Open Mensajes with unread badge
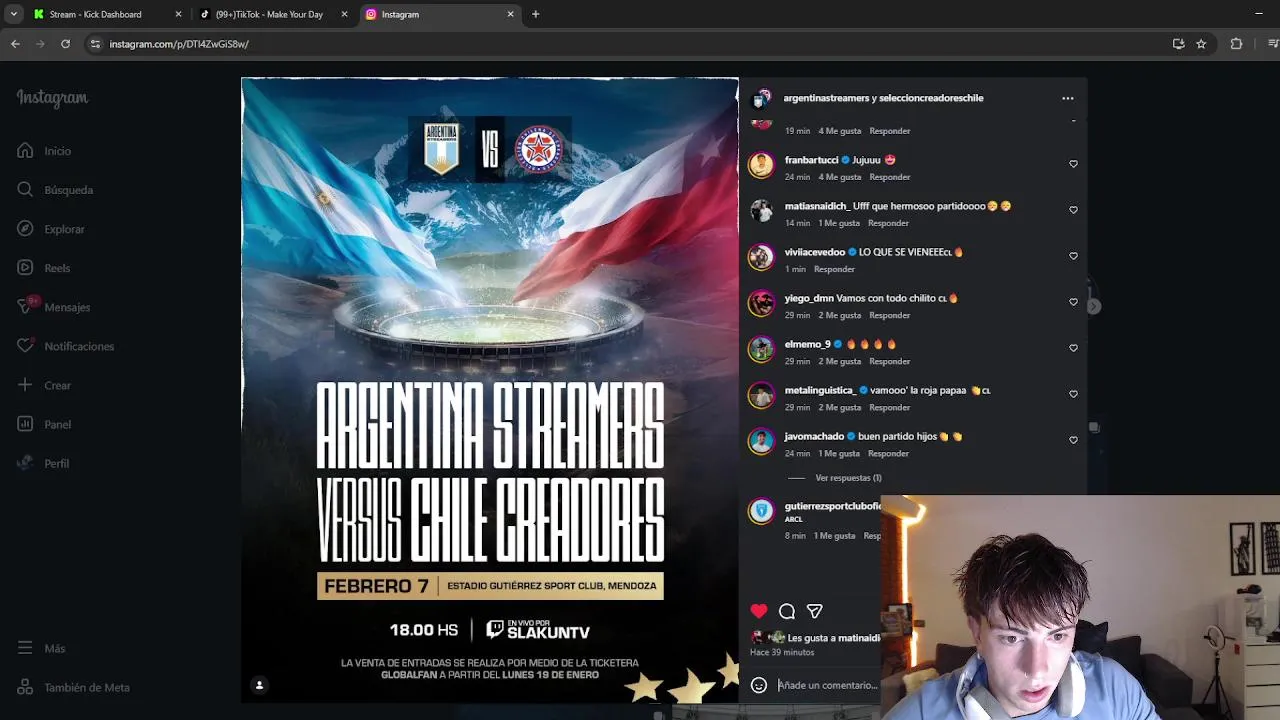 coord(53,307)
